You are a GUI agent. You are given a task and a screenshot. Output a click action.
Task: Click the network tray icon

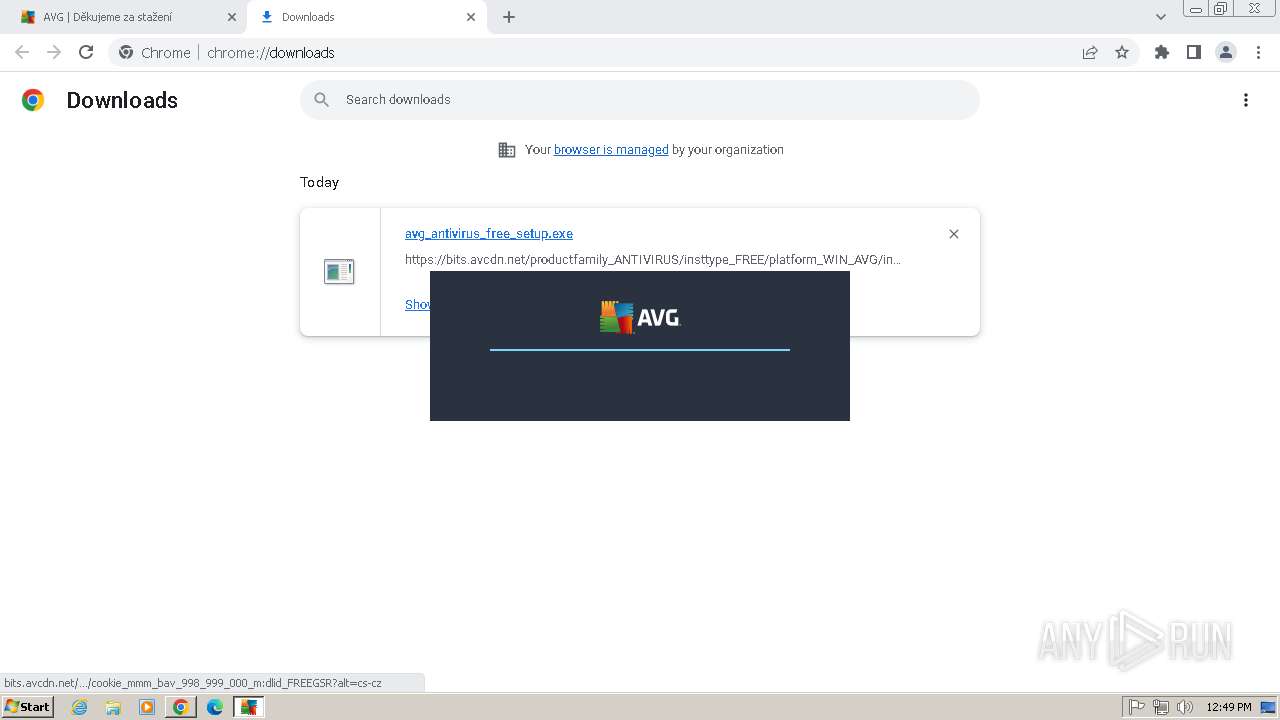coord(1161,707)
